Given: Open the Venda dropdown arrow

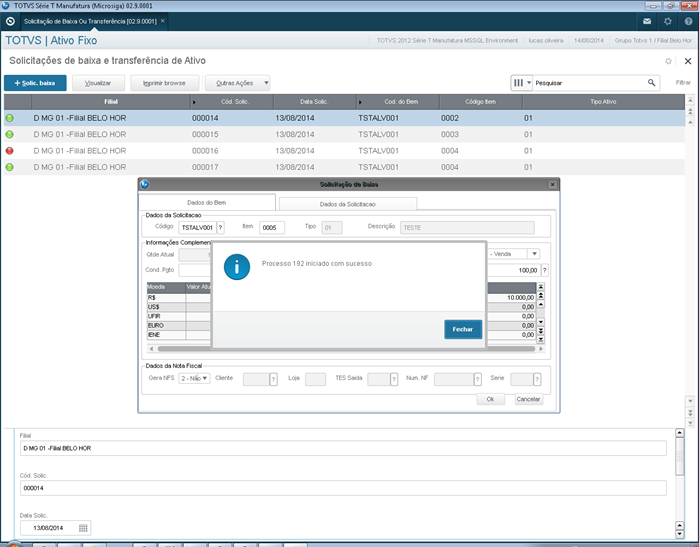Looking at the screenshot, I should point(534,254).
